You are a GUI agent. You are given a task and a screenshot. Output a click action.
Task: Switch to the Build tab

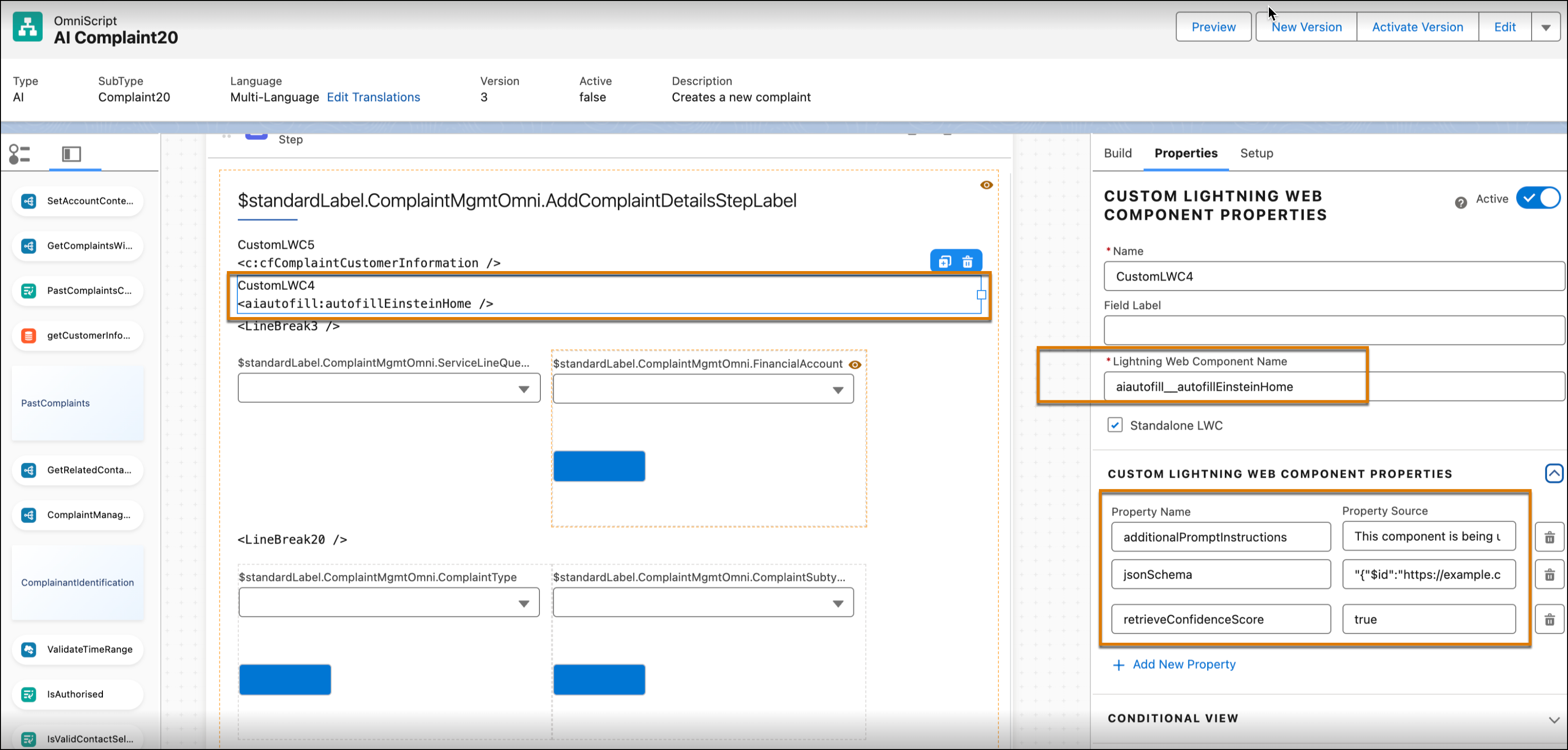[1118, 153]
